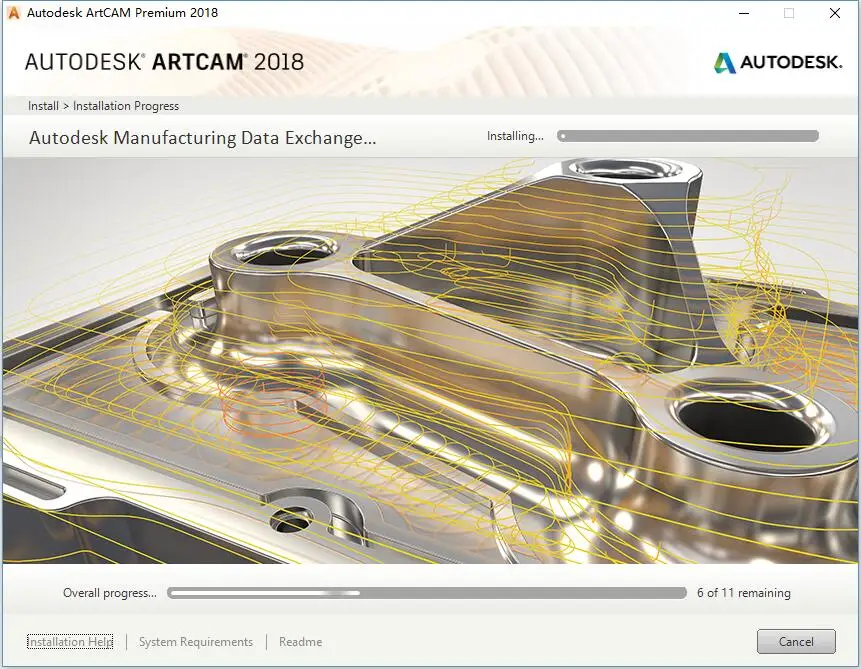Click the 'Overall progress...' label
Viewport: 861px width, 669px height.
tap(110, 593)
